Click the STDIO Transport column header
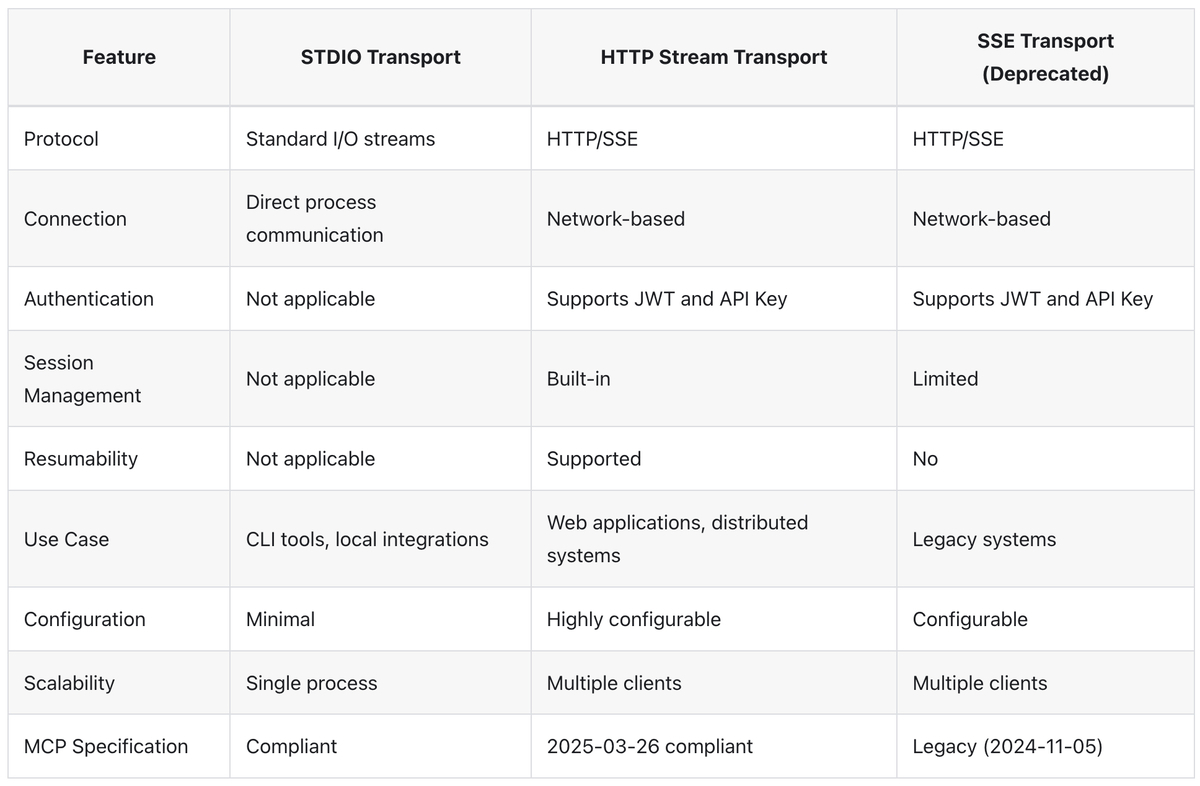This screenshot has height=786, width=1200. pos(380,57)
